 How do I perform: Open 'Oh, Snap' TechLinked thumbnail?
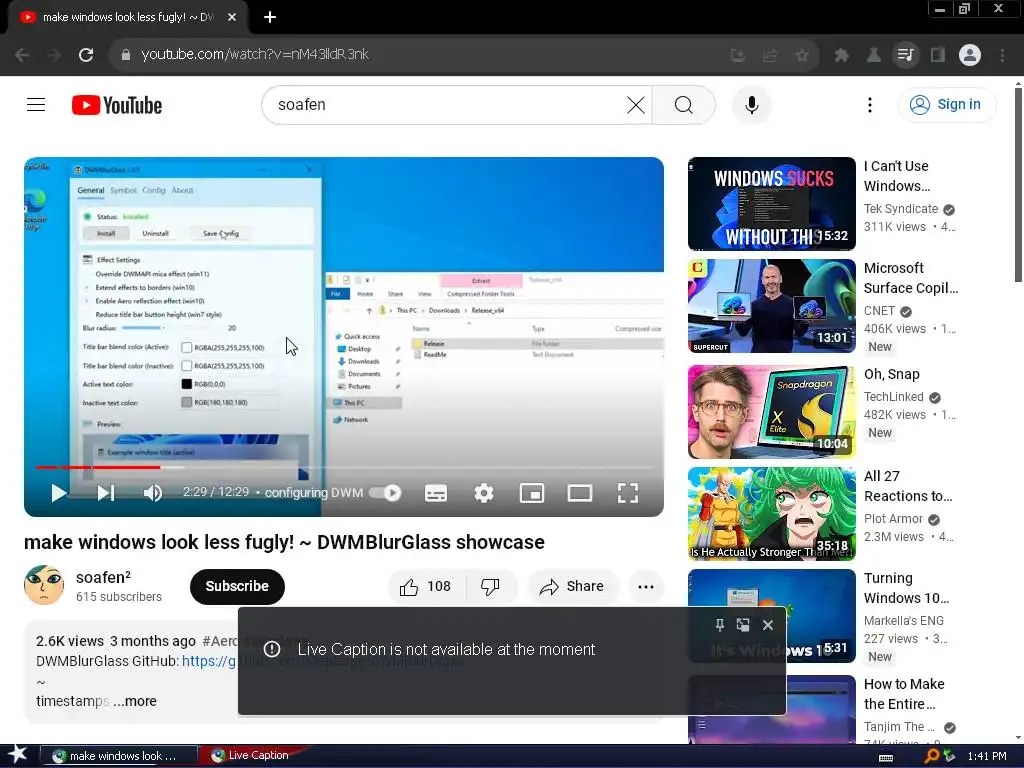771,412
